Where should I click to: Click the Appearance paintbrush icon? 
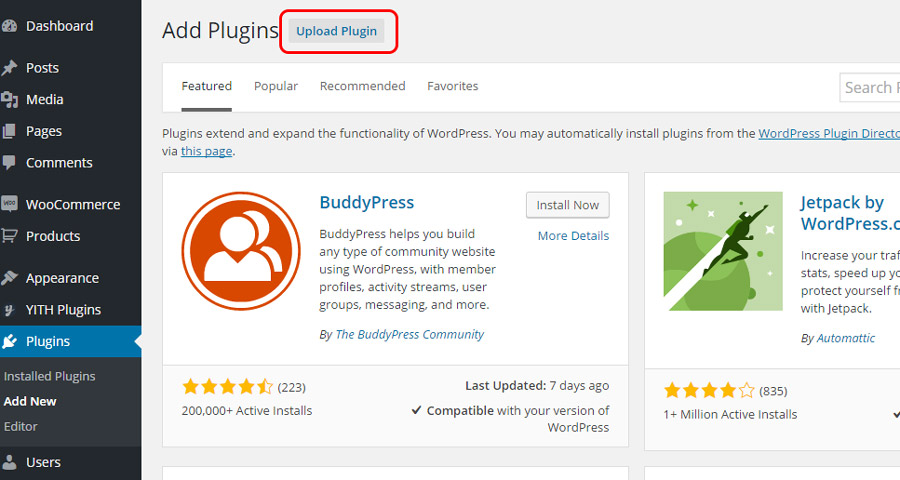tap(9, 278)
